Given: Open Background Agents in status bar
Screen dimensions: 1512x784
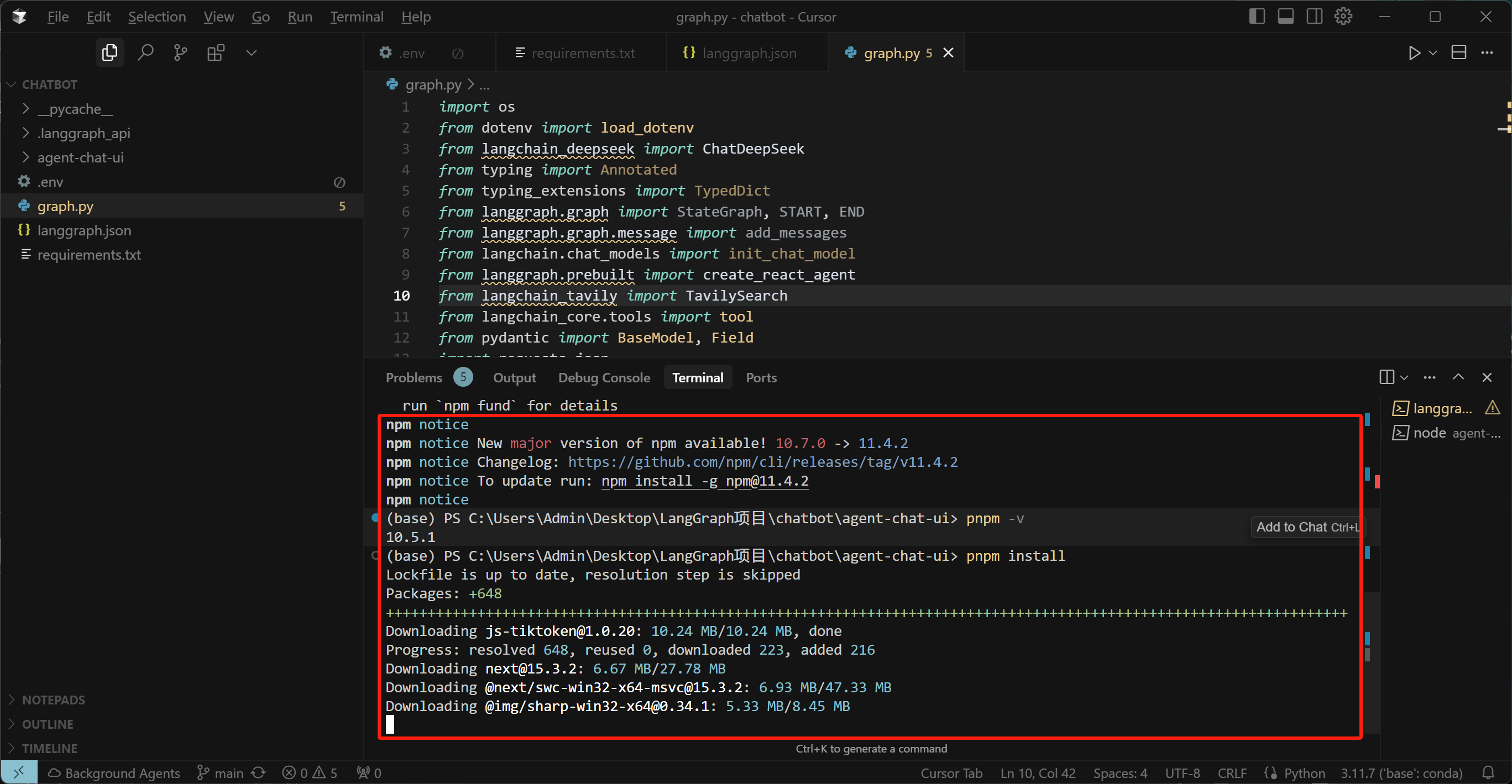Looking at the screenshot, I should point(114,773).
